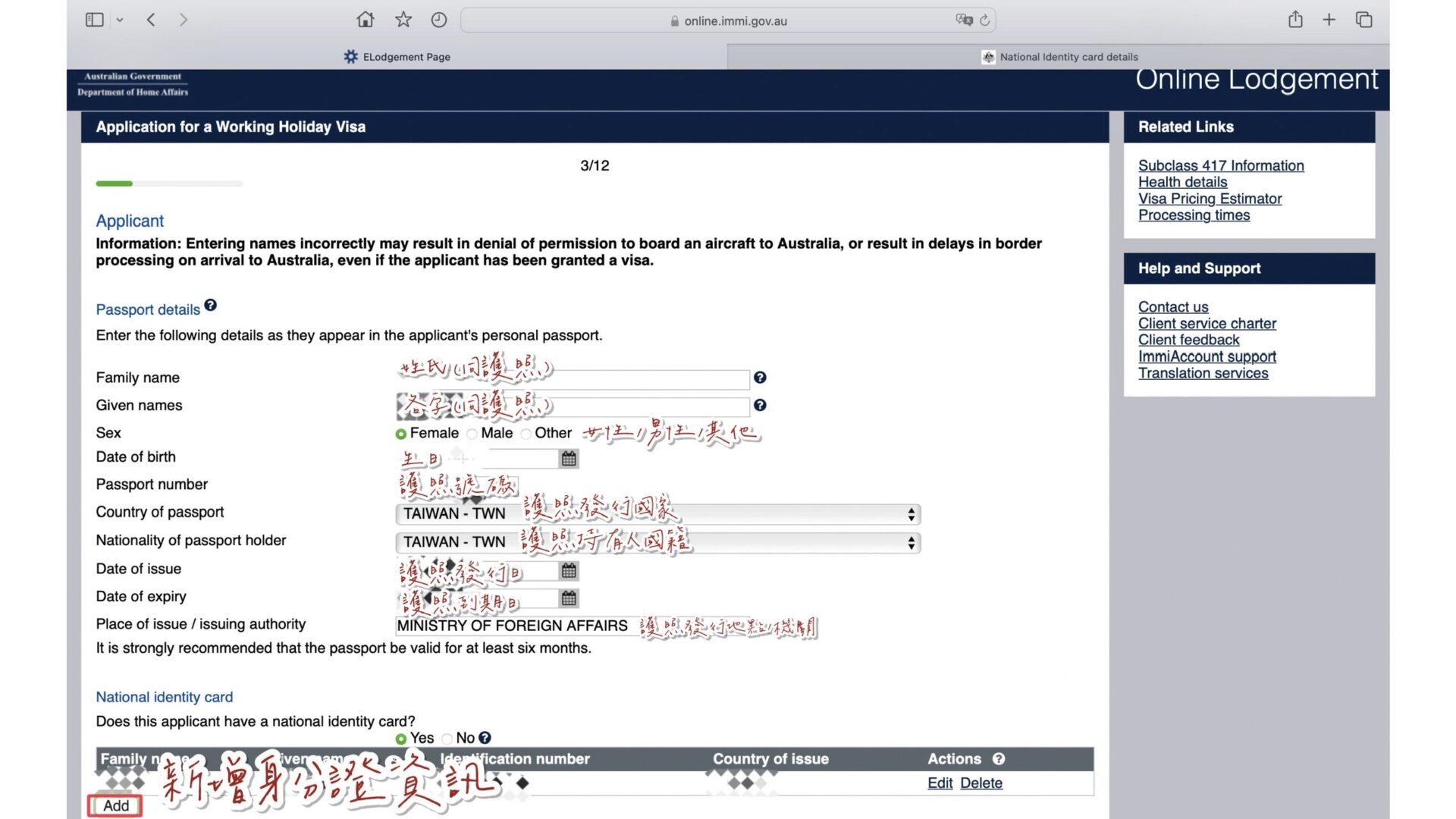This screenshot has height=819, width=1456.
Task: Click help icon next to Passport details
Action: click(x=211, y=306)
